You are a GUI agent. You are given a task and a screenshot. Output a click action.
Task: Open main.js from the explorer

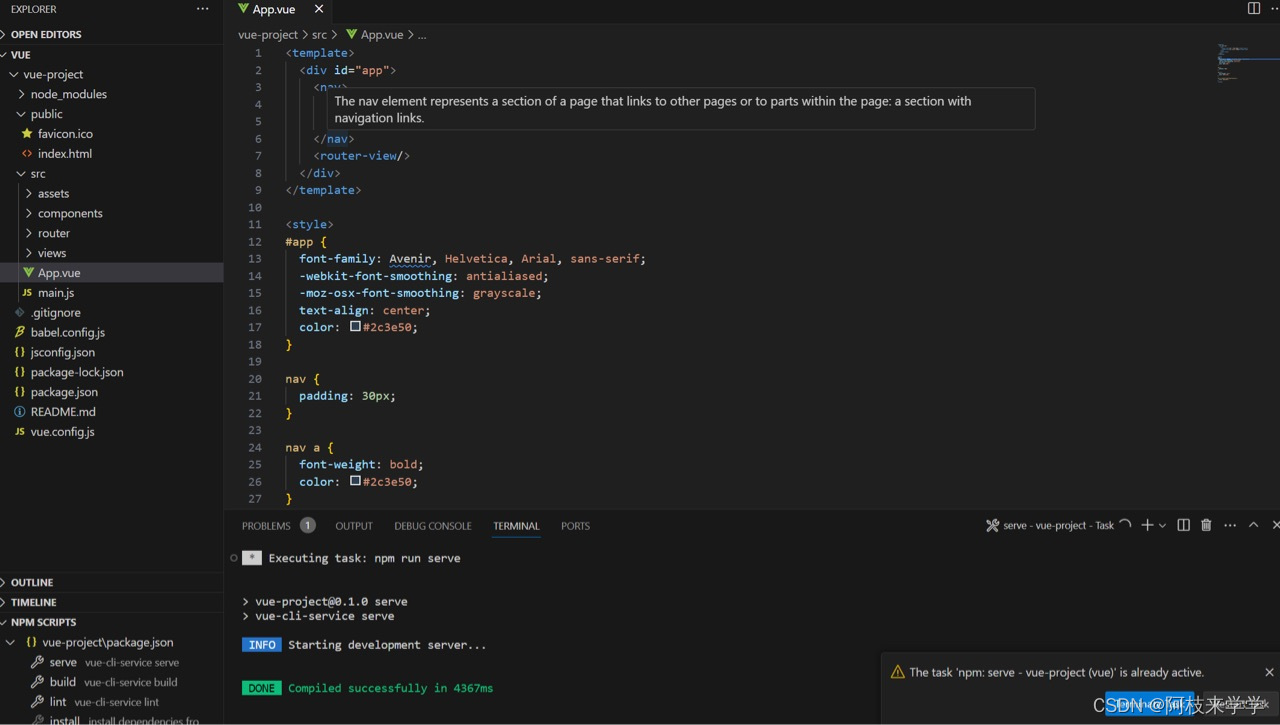[56, 292]
